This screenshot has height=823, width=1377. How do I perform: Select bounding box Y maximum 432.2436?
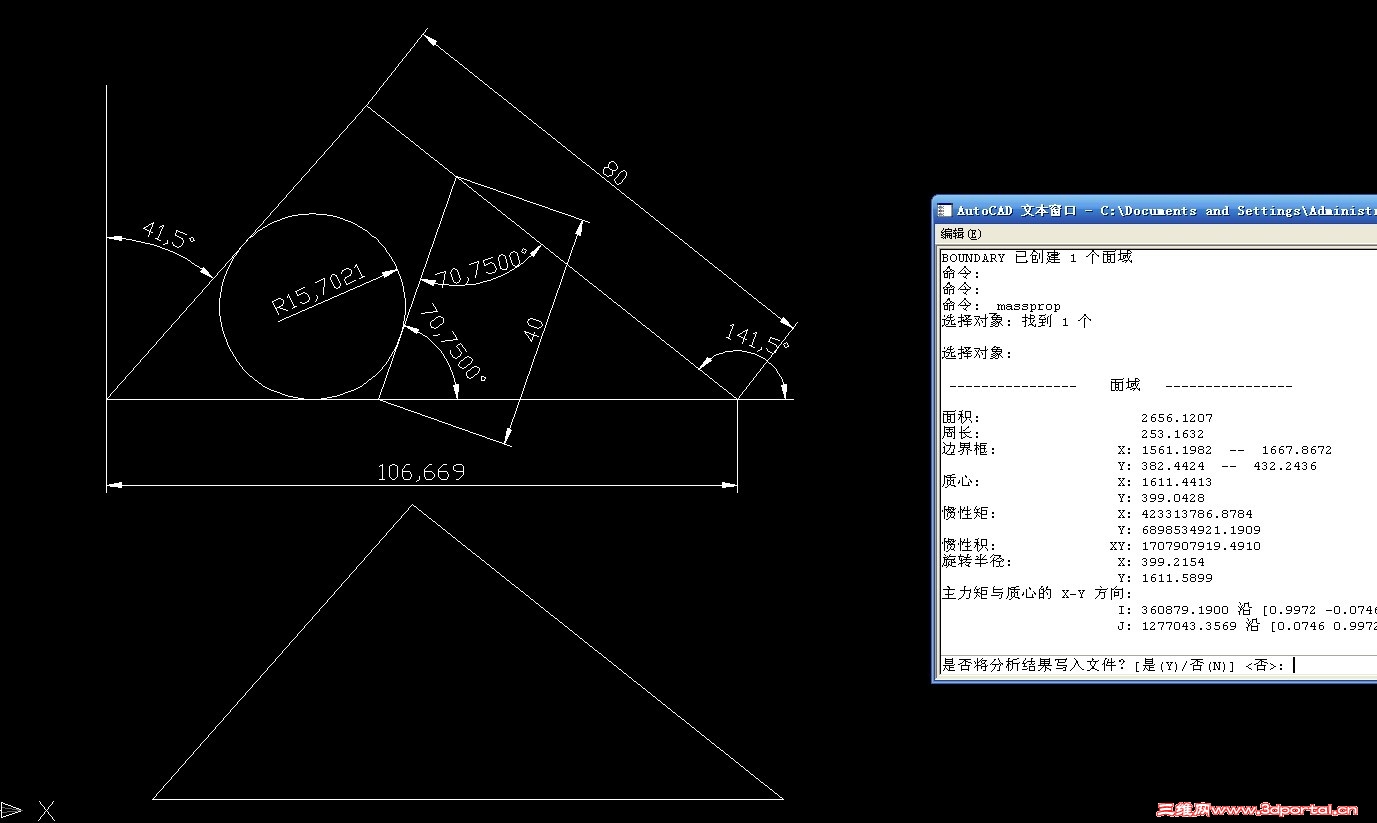pyautogui.click(x=1285, y=466)
